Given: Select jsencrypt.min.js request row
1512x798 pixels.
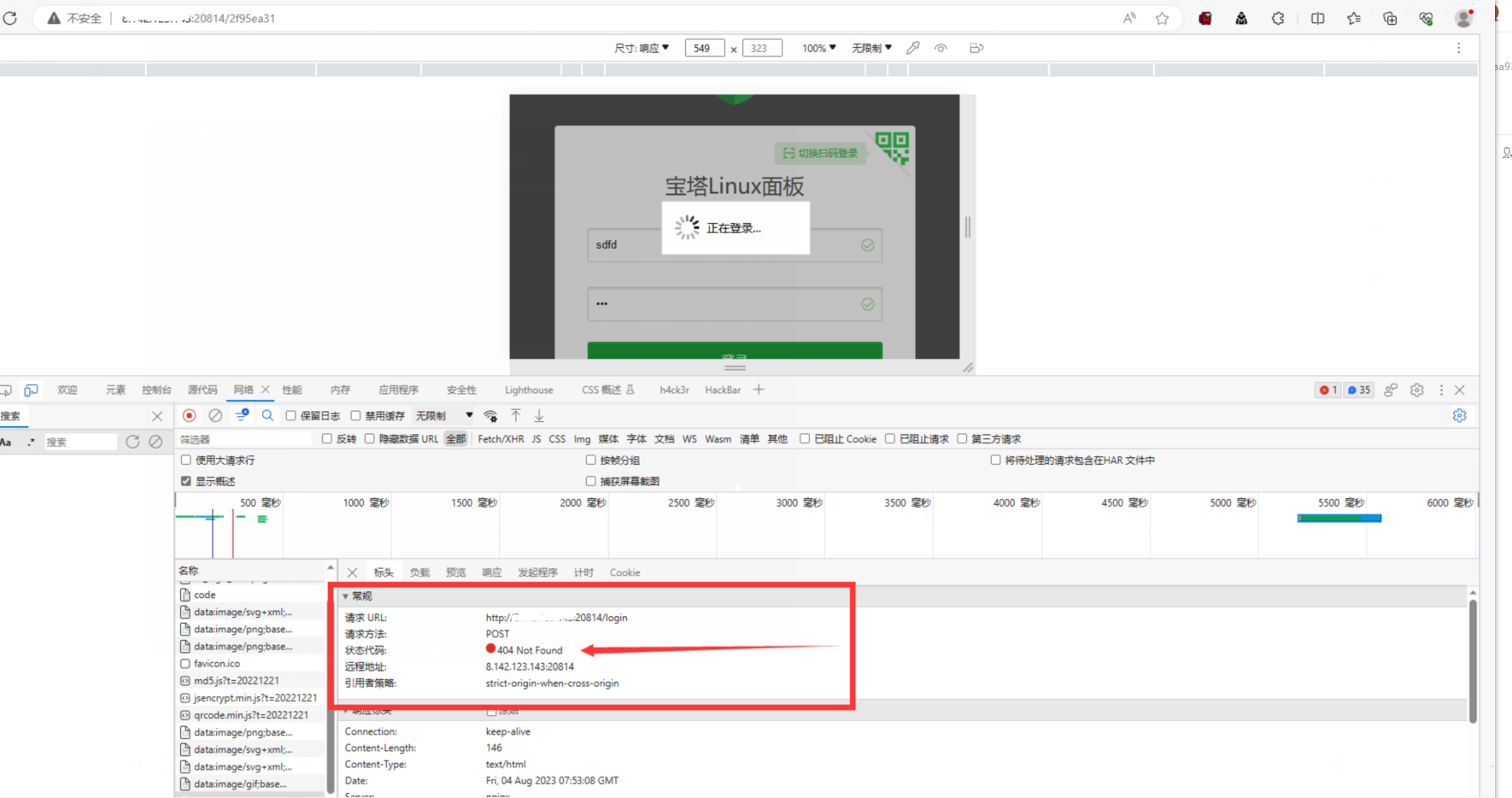Looking at the screenshot, I should [x=249, y=697].
